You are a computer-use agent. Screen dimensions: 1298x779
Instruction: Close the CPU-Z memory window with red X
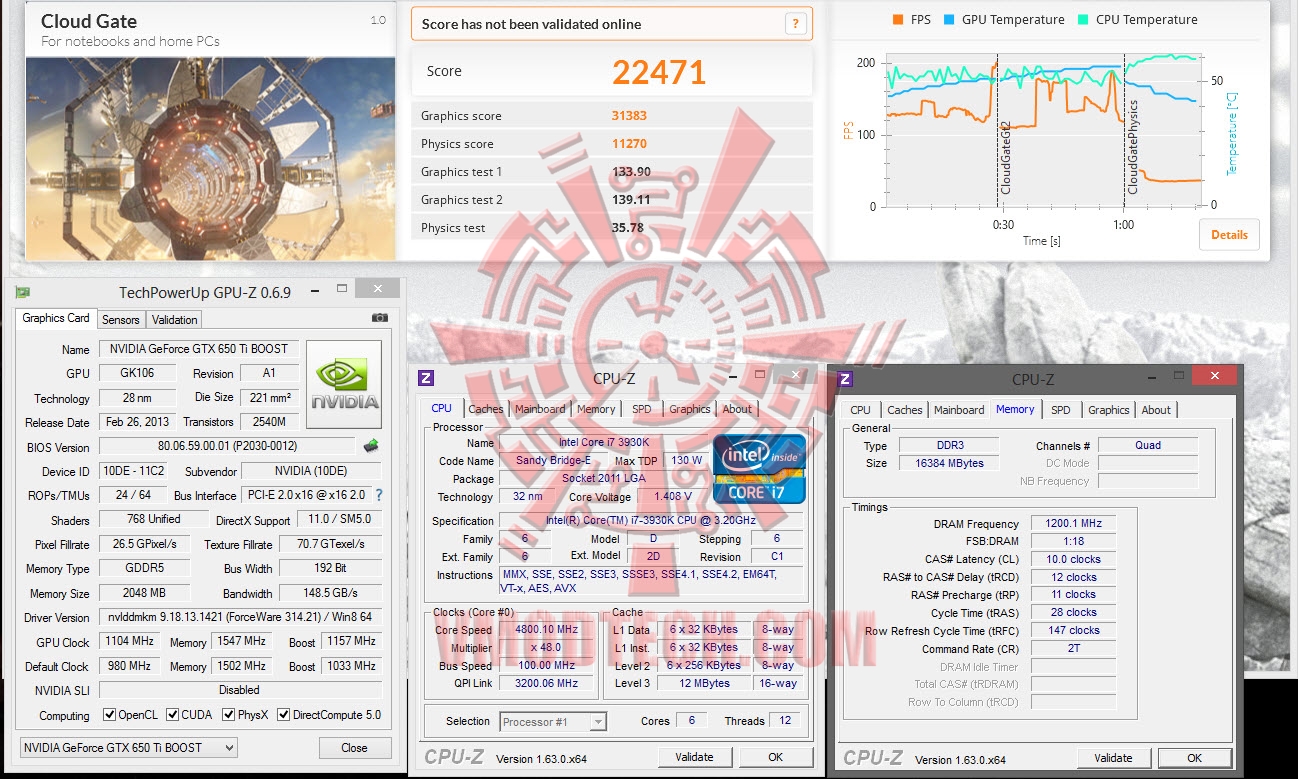coord(1214,376)
